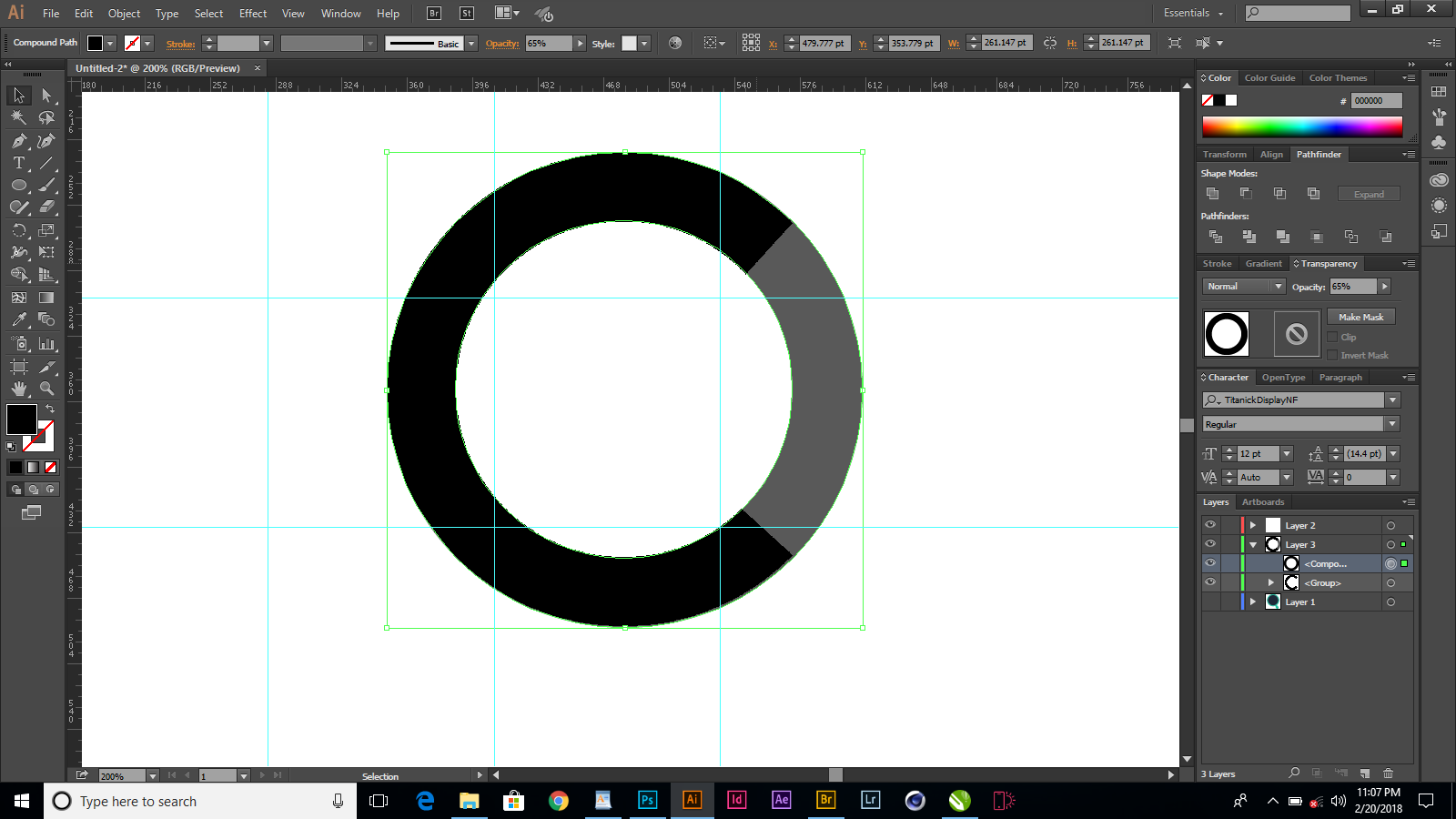This screenshot has width=1456, height=819.
Task: Enable the Clip checkbox
Action: coord(1332,337)
